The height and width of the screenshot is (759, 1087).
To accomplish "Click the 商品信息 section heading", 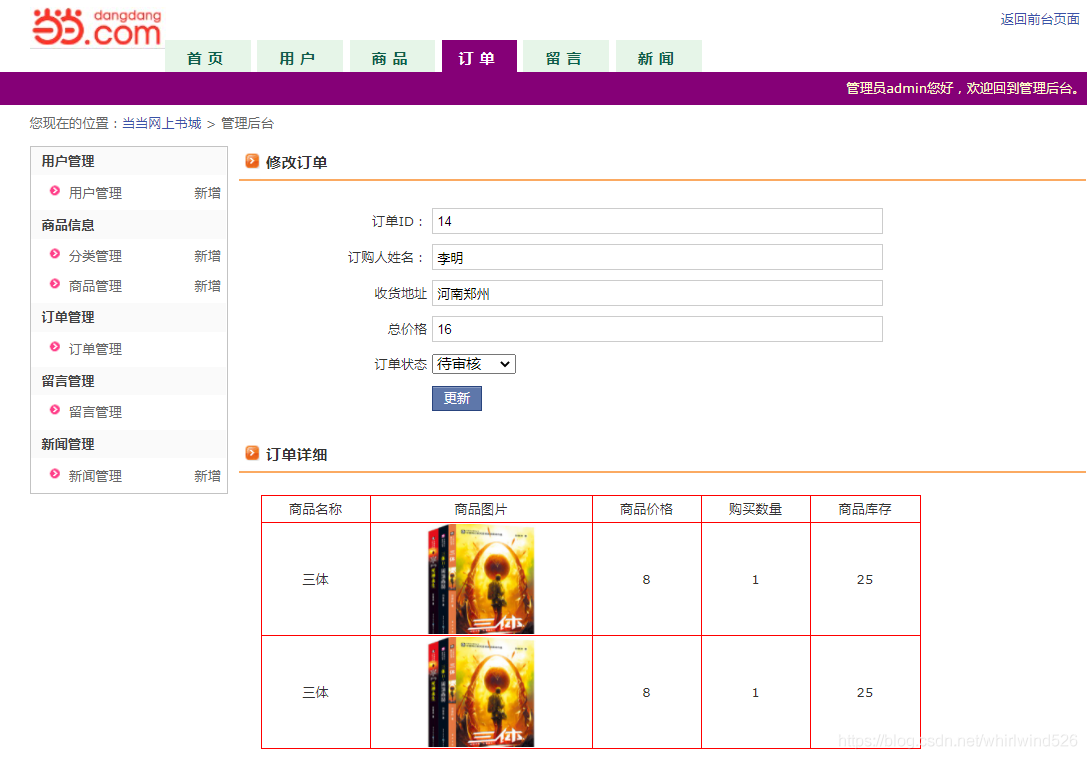I will [x=68, y=225].
